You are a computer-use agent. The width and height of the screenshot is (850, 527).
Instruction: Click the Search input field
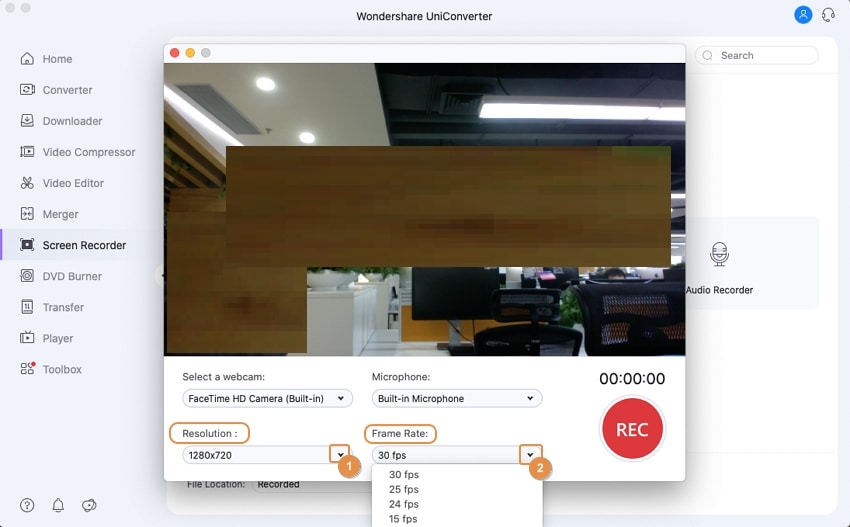coord(757,55)
